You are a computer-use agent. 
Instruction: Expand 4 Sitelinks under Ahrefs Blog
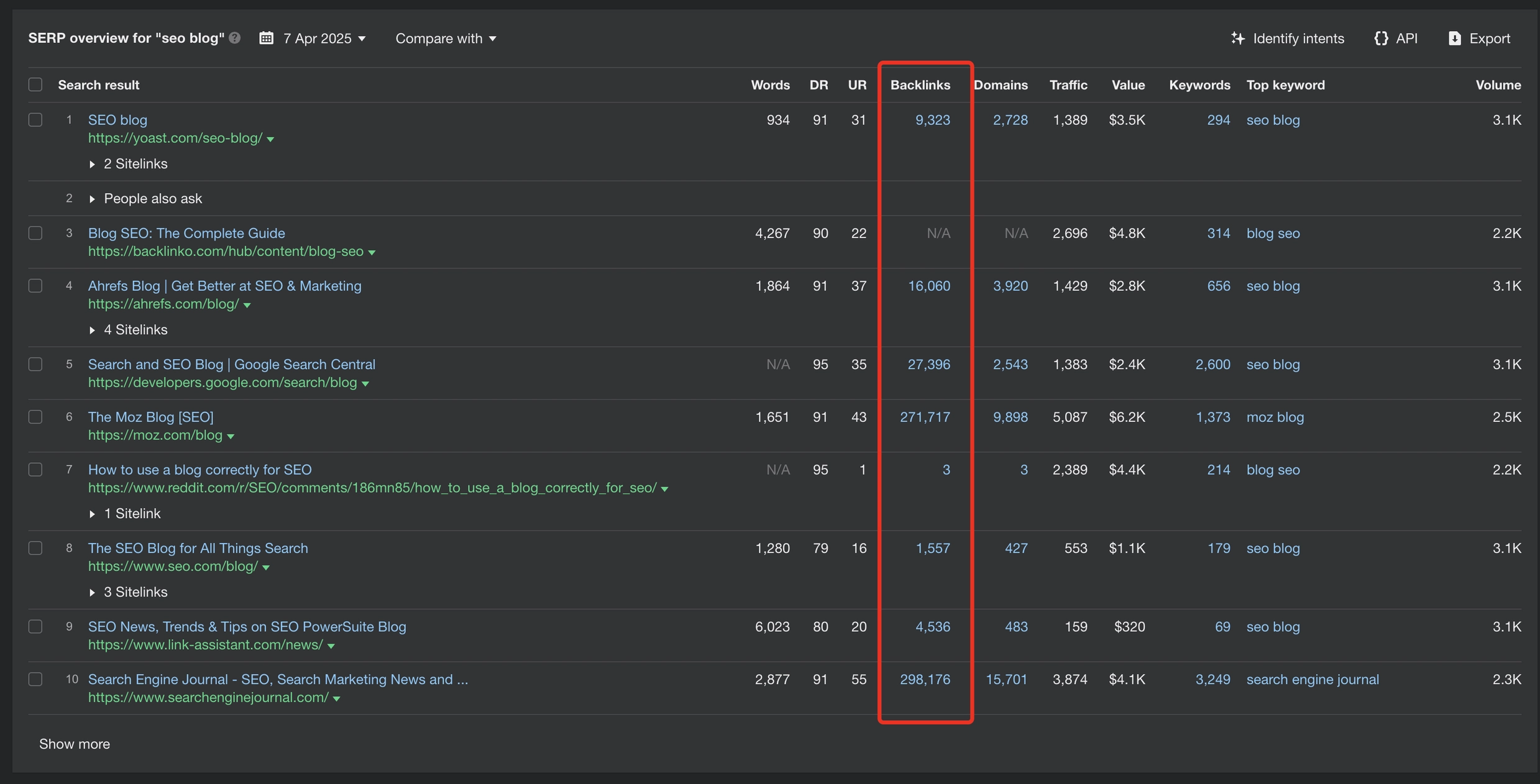pyautogui.click(x=92, y=330)
